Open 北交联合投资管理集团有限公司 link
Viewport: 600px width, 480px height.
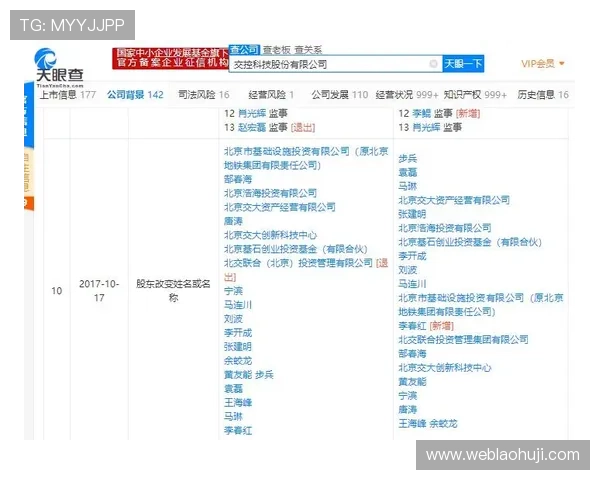pos(463,340)
